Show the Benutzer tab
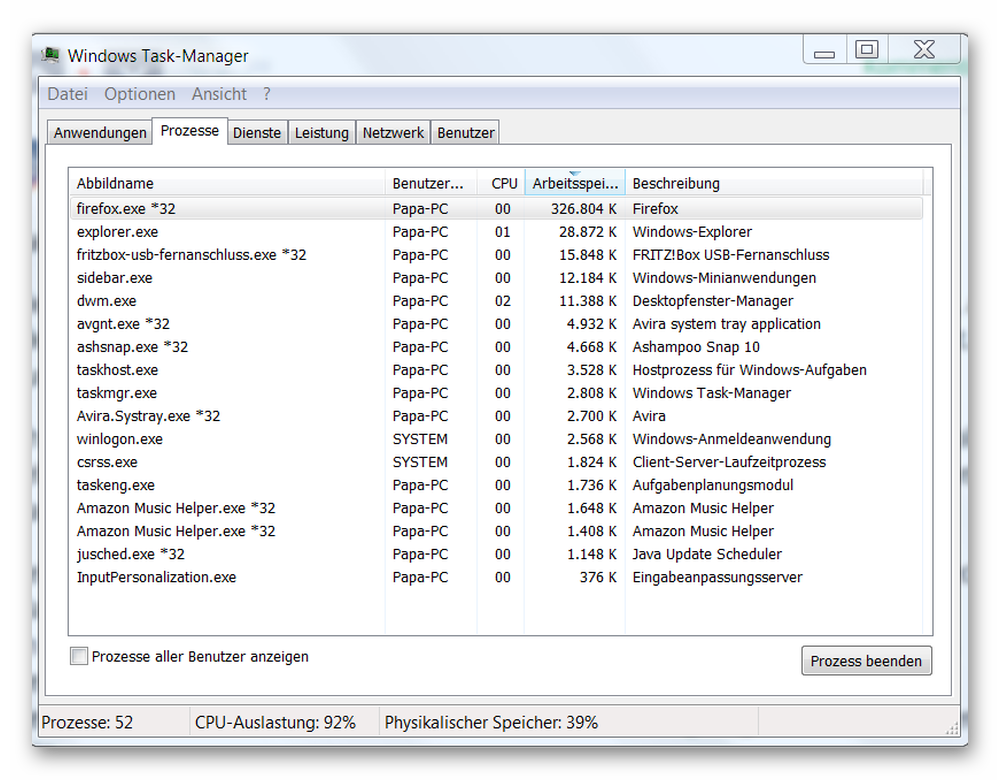Image resolution: width=1000 pixels, height=780 pixels. (x=466, y=133)
